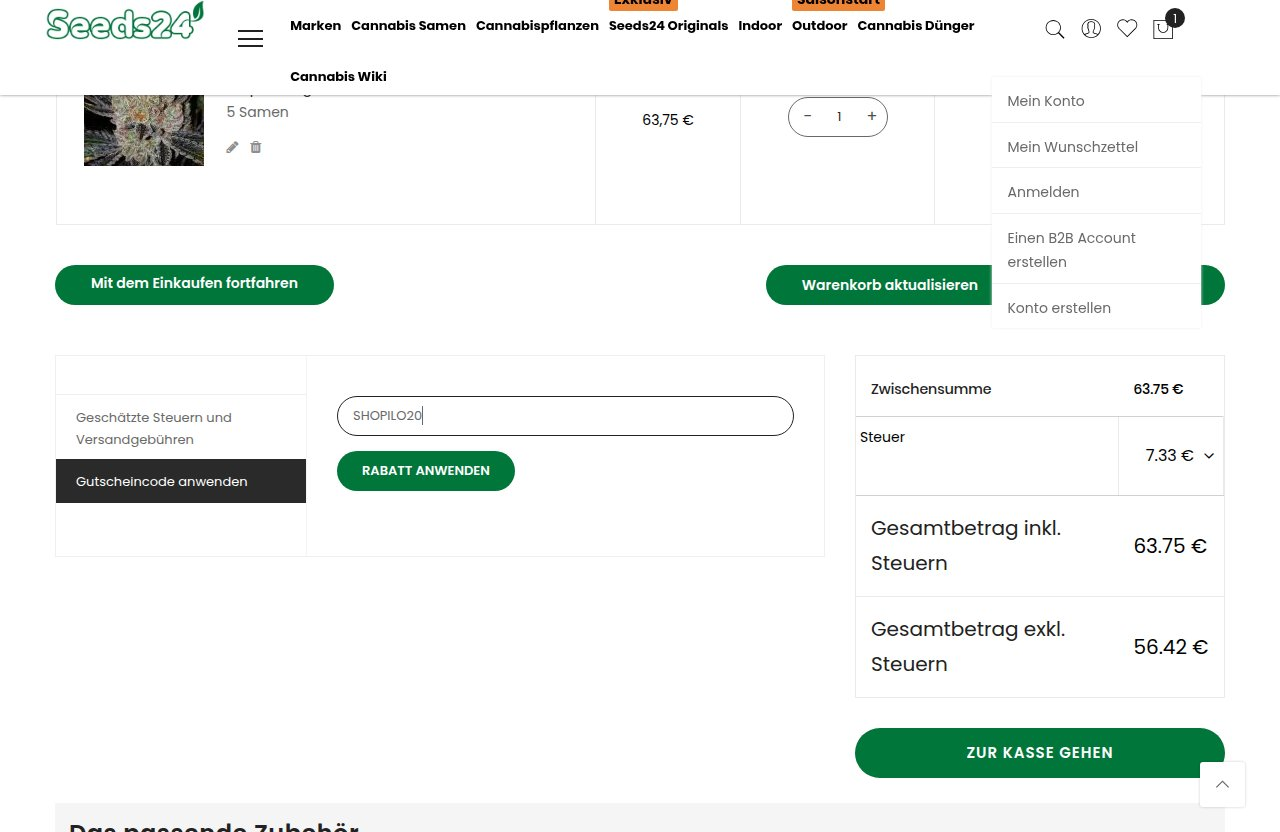Click the search magnifier icon
This screenshot has height=832, width=1280.
pos(1054,30)
